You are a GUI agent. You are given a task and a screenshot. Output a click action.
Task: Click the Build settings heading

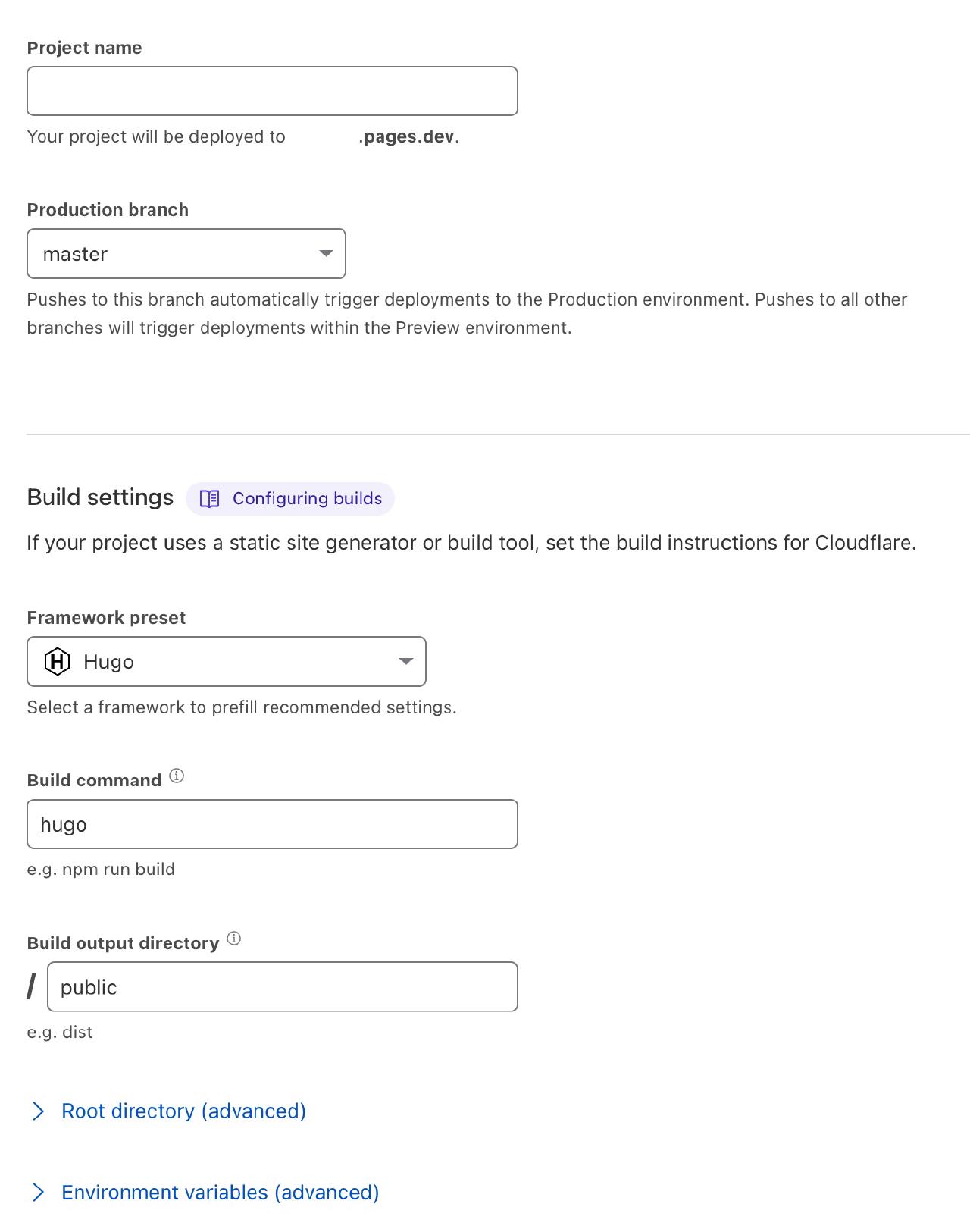pyautogui.click(x=100, y=497)
